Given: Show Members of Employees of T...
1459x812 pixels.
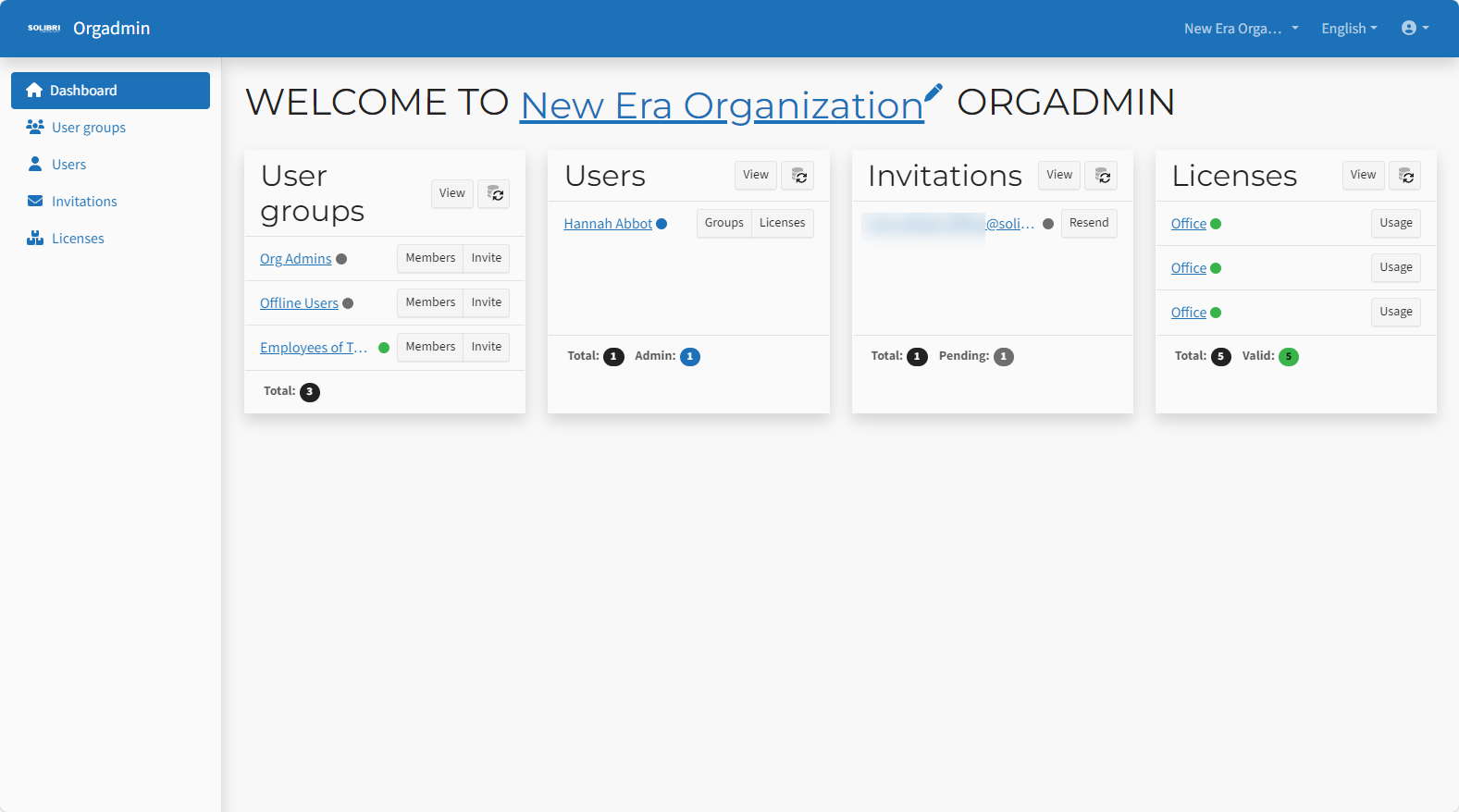Looking at the screenshot, I should (x=430, y=347).
